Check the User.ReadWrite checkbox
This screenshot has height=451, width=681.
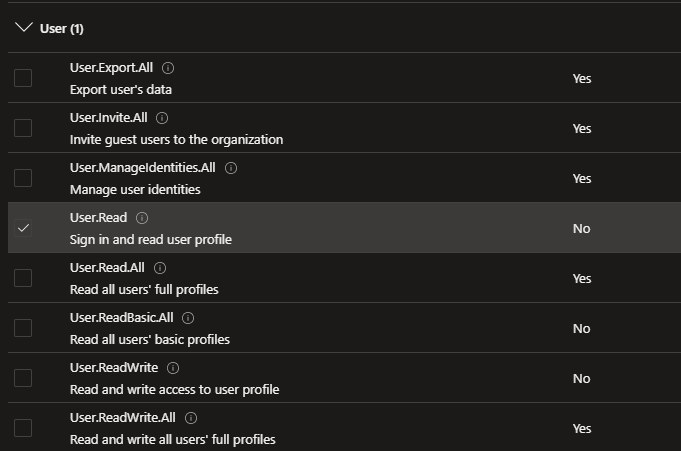coord(23,378)
